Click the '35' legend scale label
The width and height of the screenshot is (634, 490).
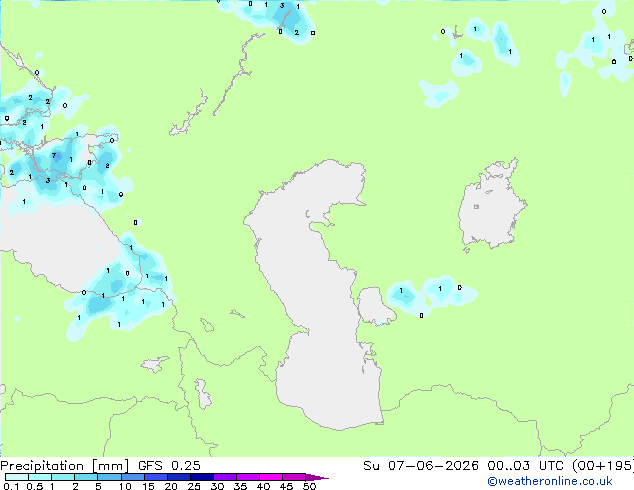point(240,486)
